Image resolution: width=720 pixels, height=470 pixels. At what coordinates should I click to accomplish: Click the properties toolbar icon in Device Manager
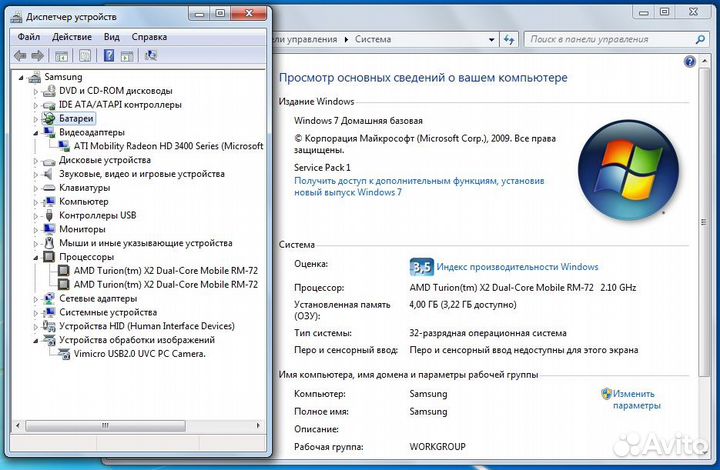(85, 56)
